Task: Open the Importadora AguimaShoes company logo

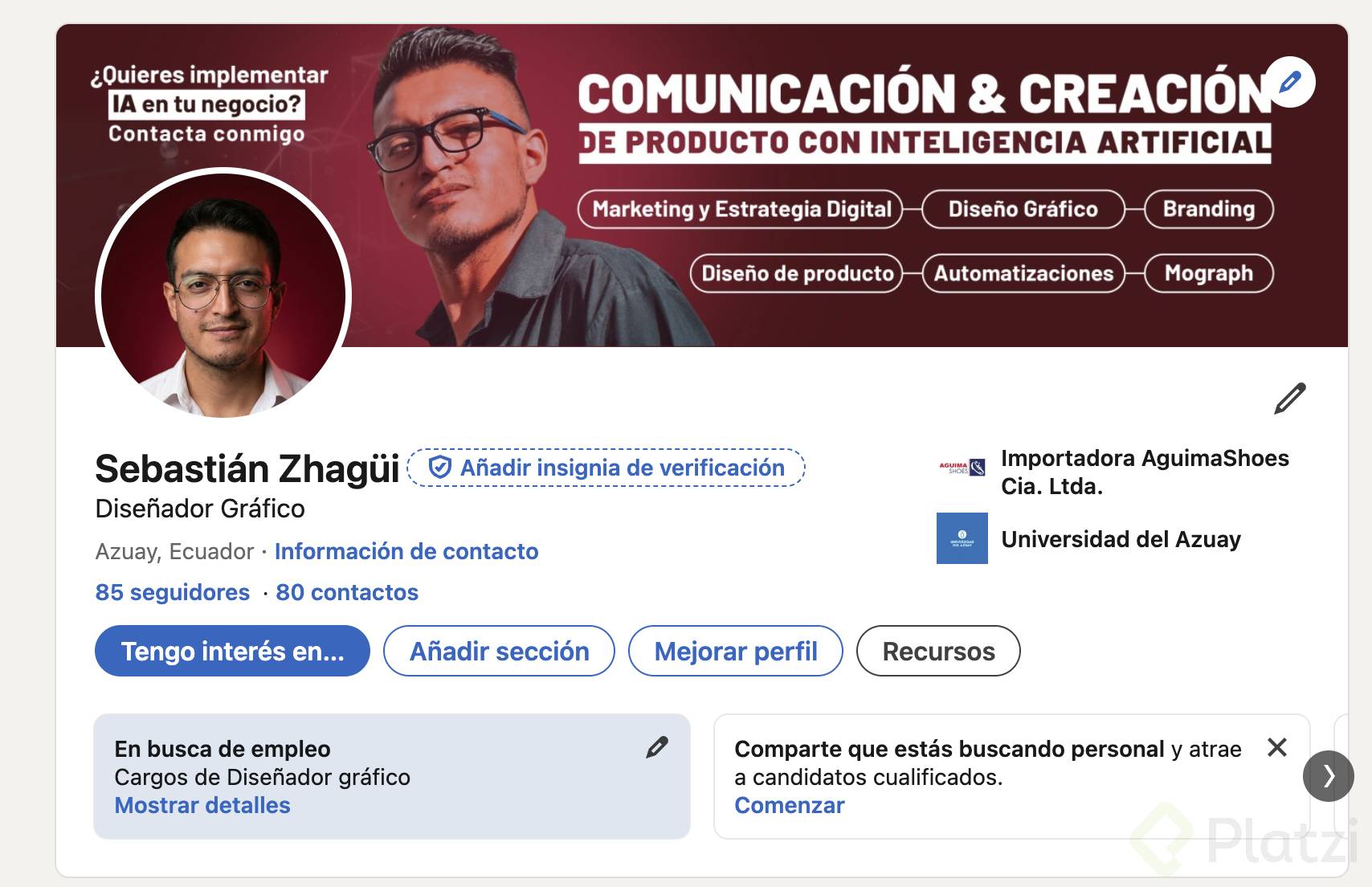Action: pyautogui.click(x=962, y=468)
